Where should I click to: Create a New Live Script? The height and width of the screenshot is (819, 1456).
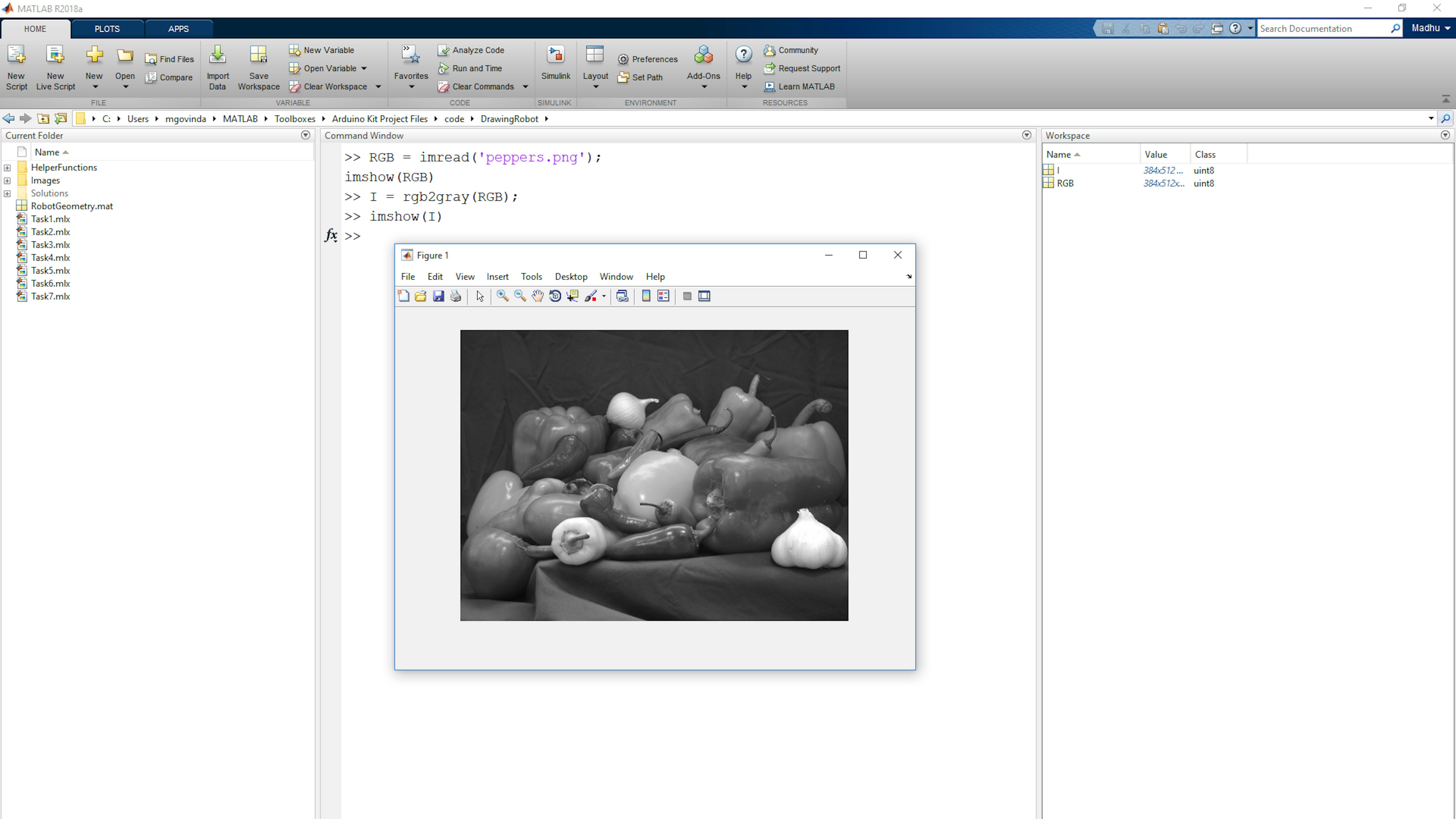[55, 67]
